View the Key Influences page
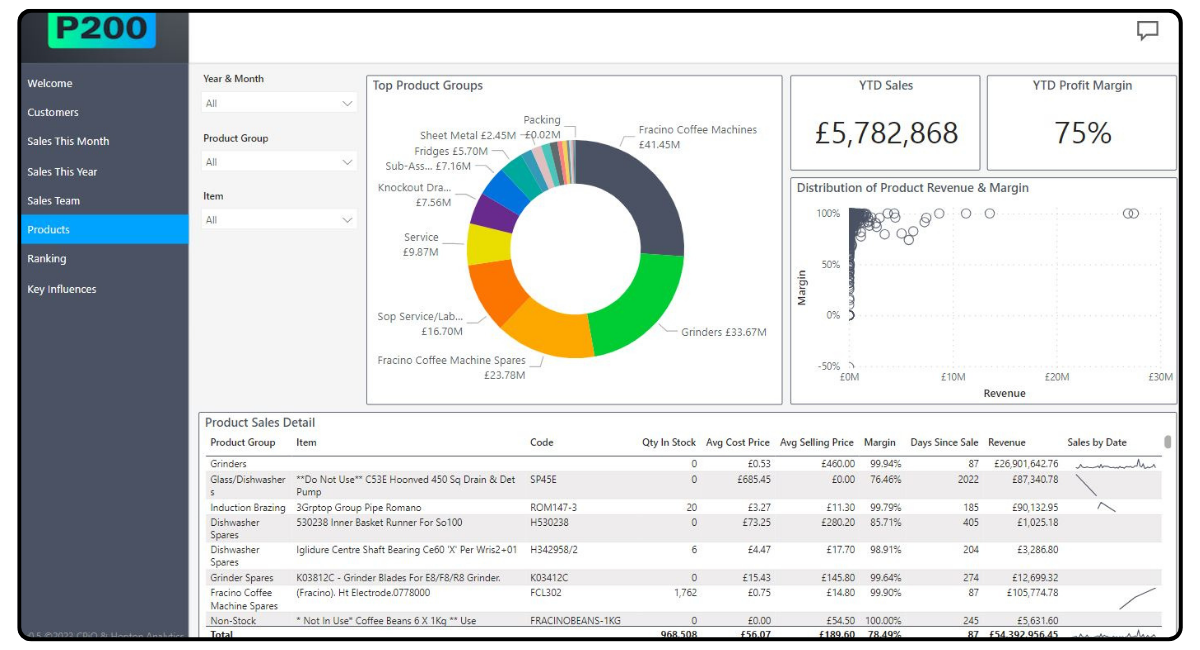Image resolution: width=1200 pixels, height=650 pixels. (x=62, y=288)
